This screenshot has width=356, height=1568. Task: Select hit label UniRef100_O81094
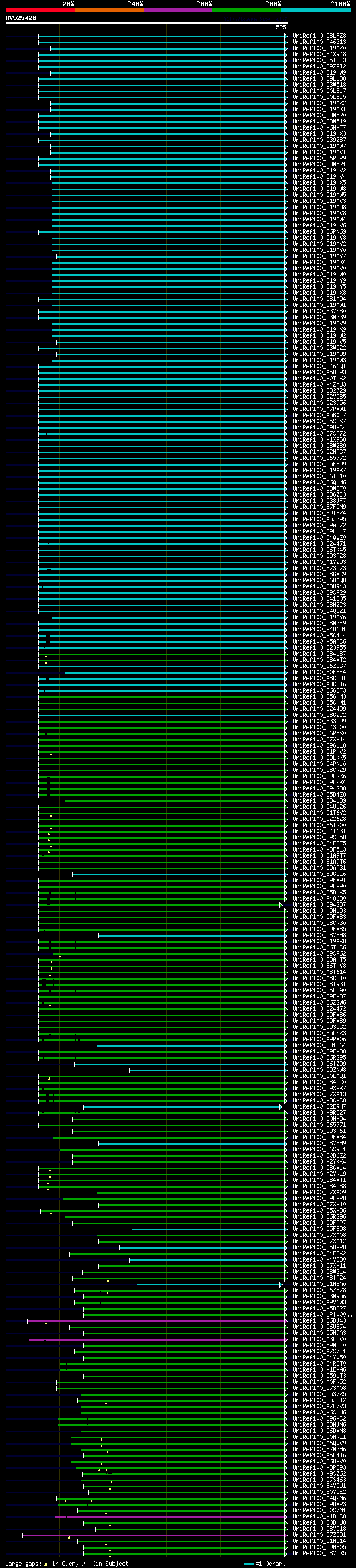[x=319, y=299]
